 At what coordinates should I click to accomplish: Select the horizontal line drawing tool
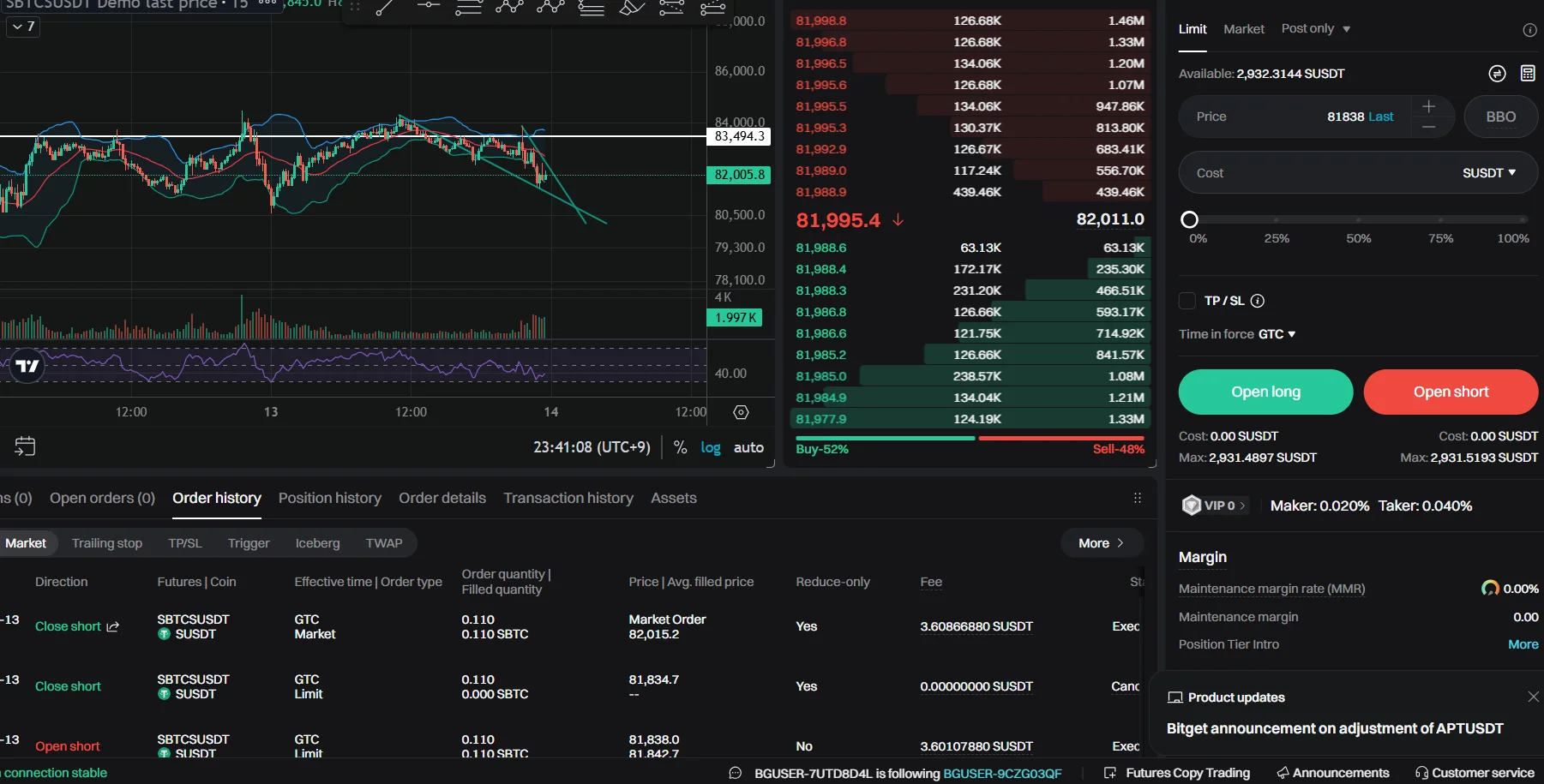click(427, 7)
